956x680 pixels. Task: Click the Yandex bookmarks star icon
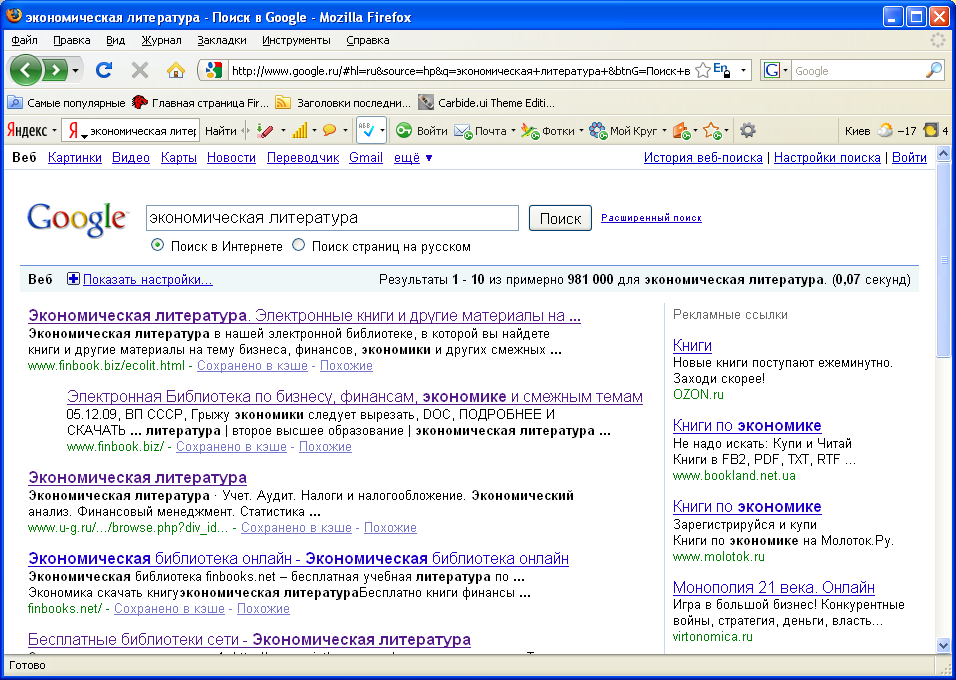(712, 131)
